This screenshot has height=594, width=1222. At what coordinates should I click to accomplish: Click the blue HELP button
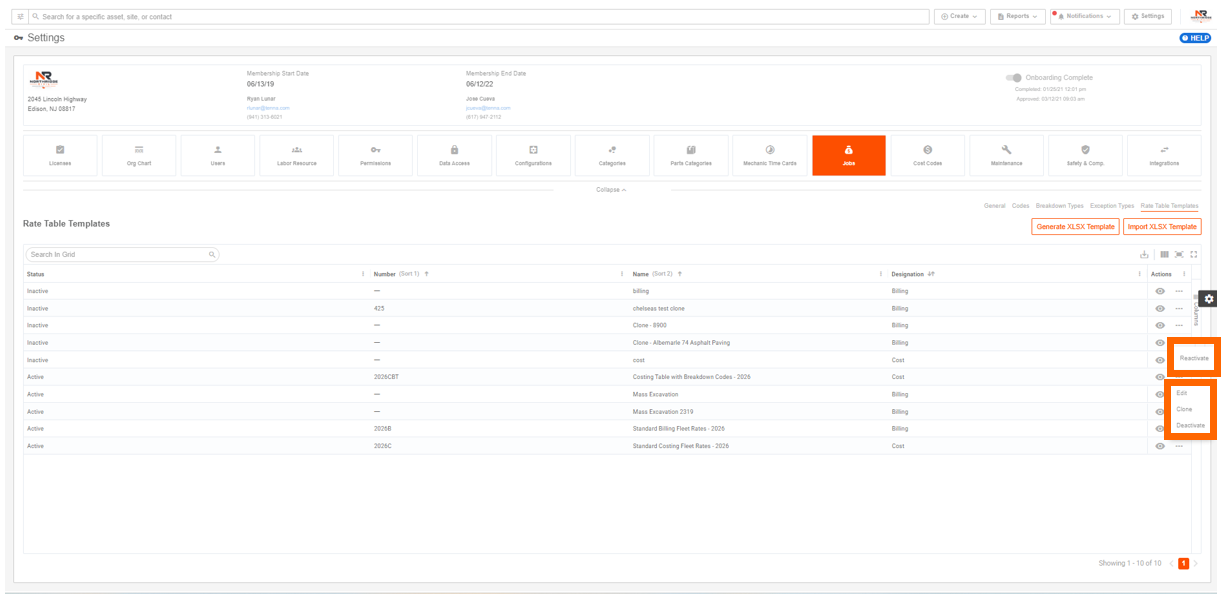[x=1195, y=38]
